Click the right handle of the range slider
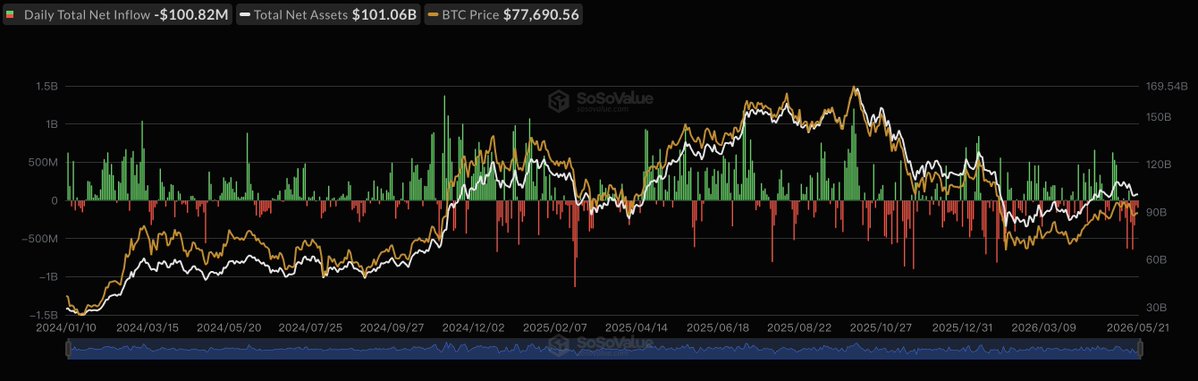The height and width of the screenshot is (381, 1198). tap(1140, 350)
